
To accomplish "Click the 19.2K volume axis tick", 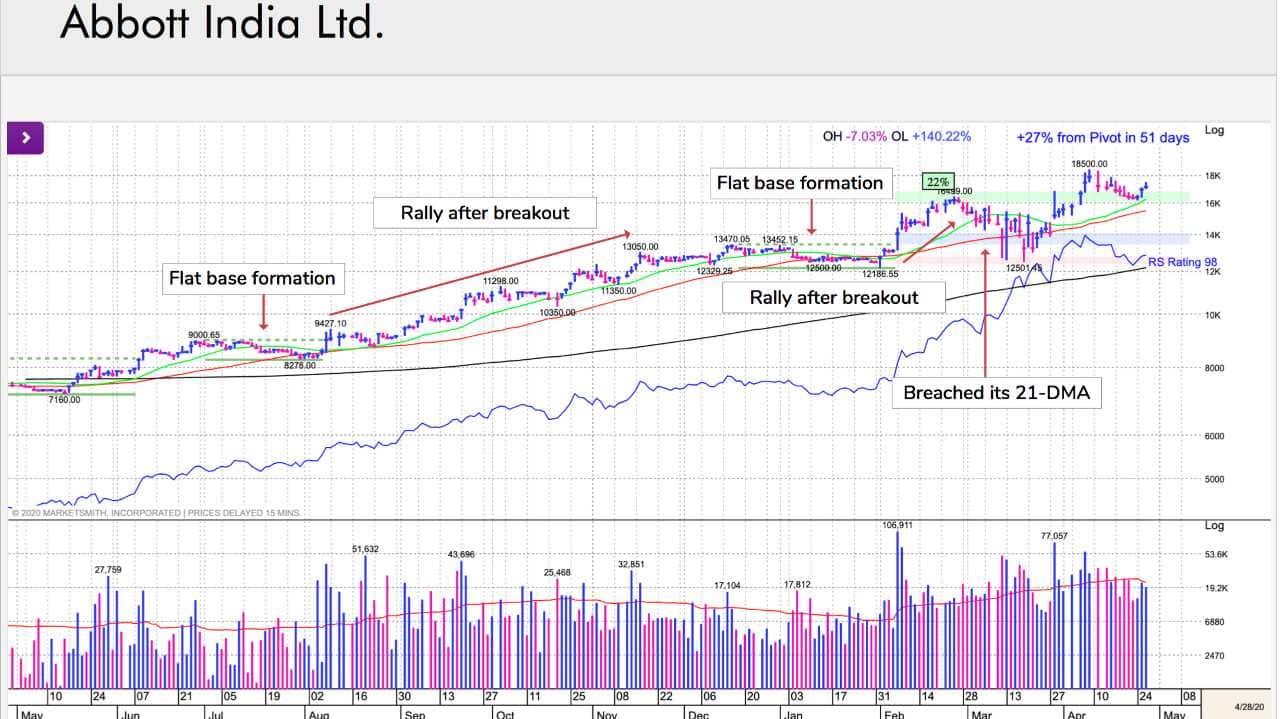I will tap(1217, 589).
